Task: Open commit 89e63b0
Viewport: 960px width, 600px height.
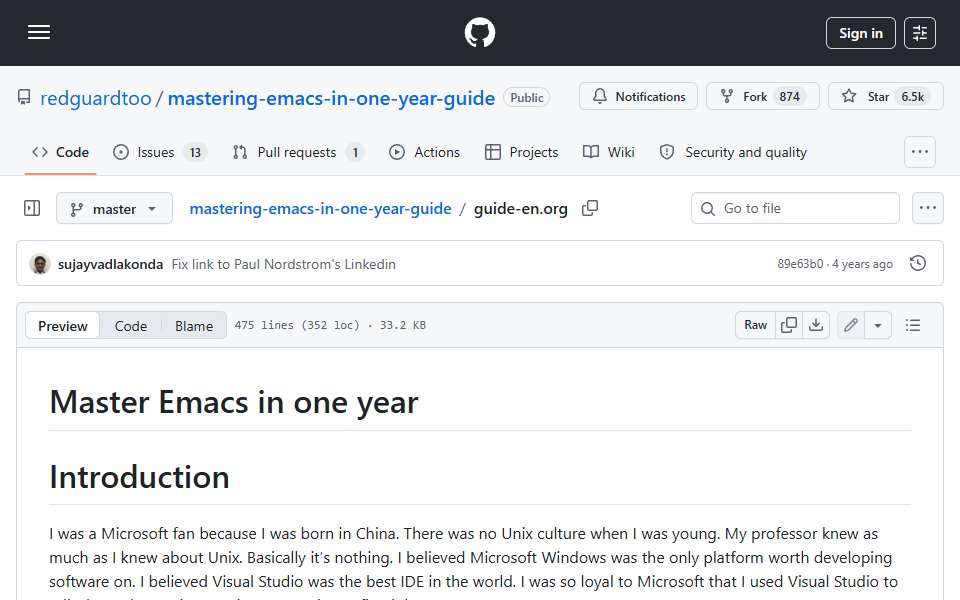Action: tap(800, 264)
